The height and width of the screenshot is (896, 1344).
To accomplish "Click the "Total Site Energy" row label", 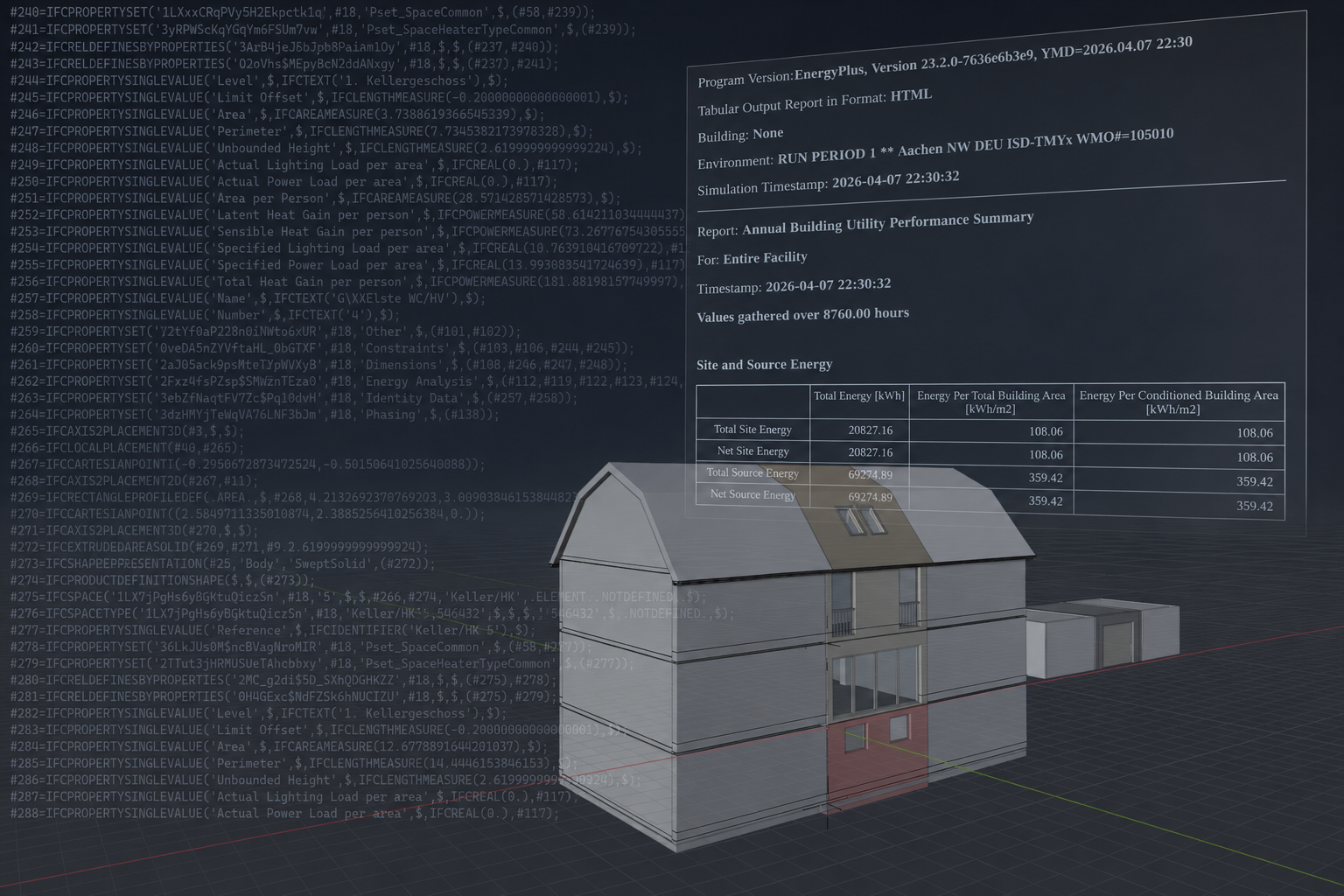I will click(x=752, y=430).
